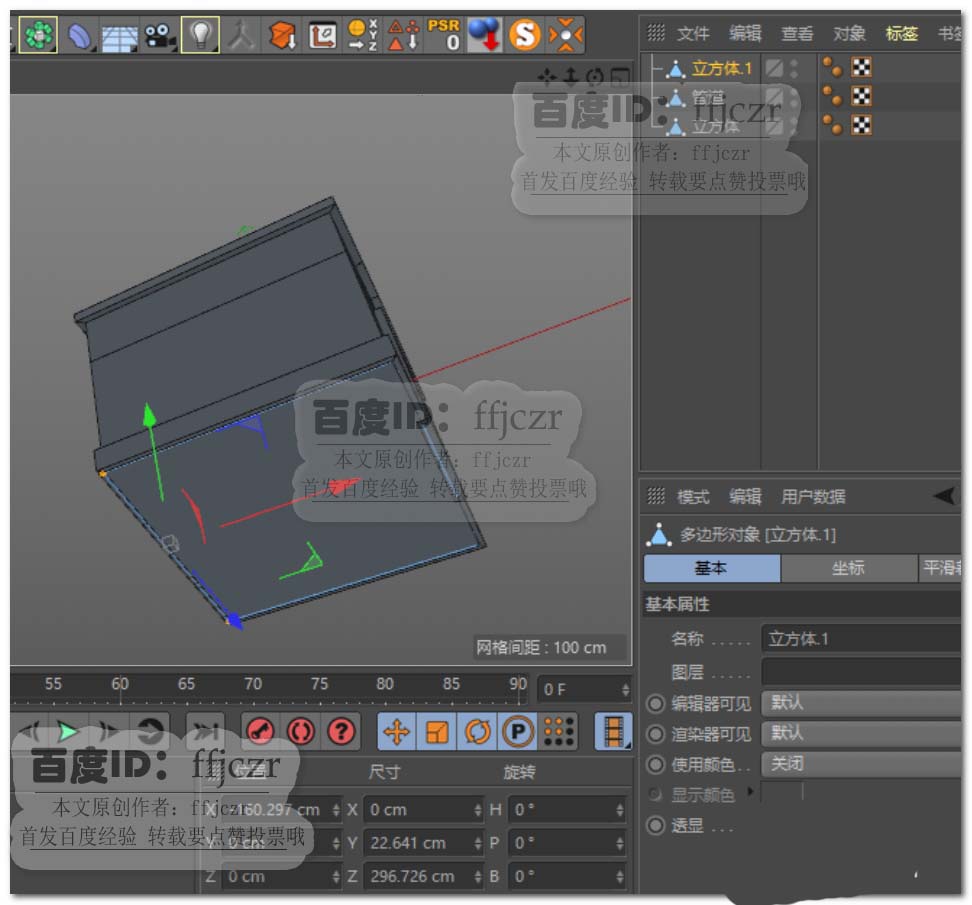Adjust size Z 296.726 cm stepper arrows
The width and height of the screenshot is (972, 905).
477,876
